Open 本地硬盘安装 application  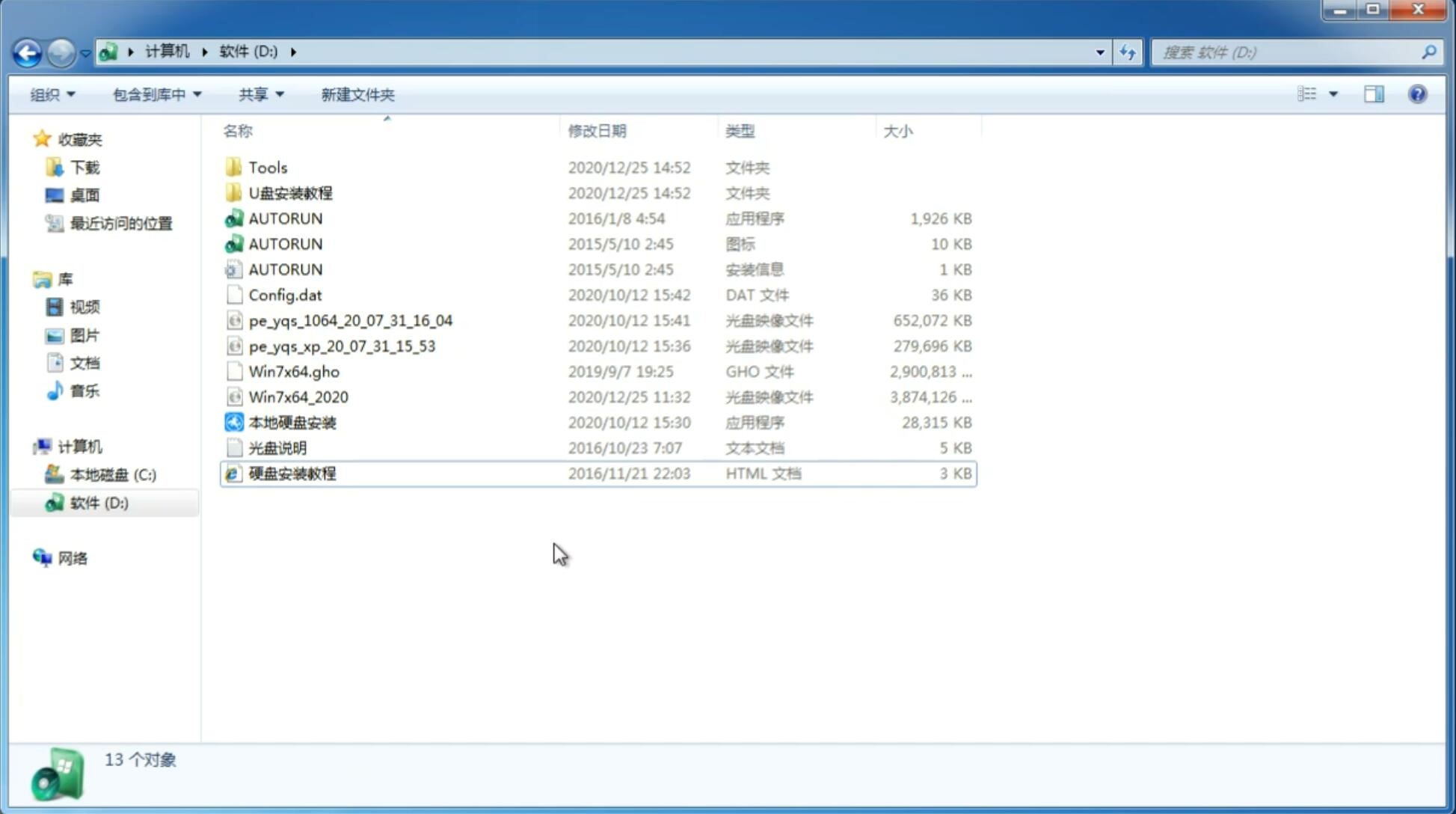292,422
